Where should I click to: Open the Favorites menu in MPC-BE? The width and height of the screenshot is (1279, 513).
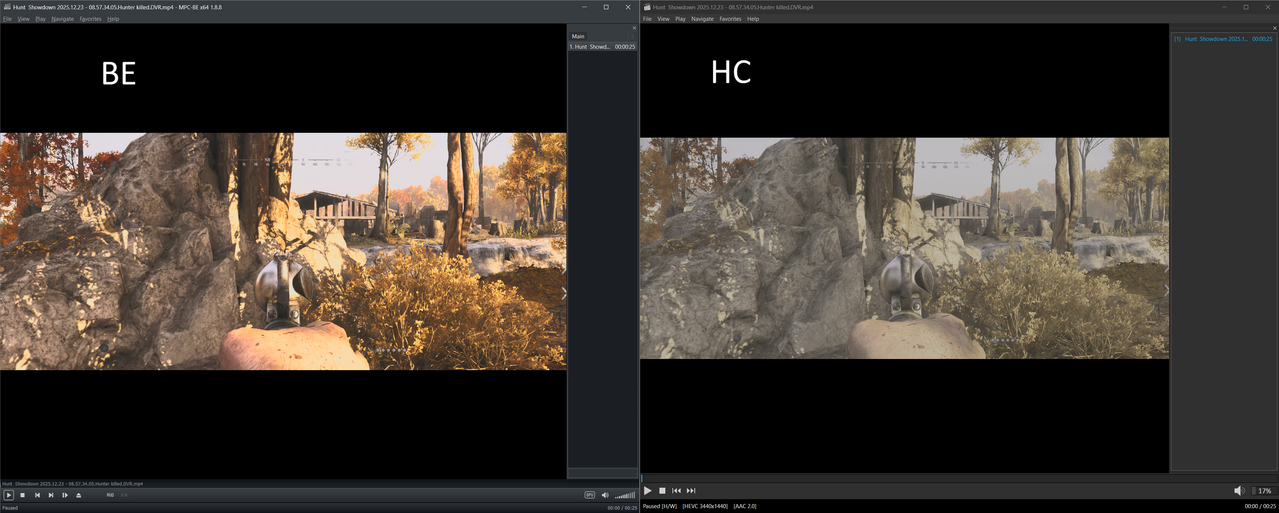click(91, 19)
